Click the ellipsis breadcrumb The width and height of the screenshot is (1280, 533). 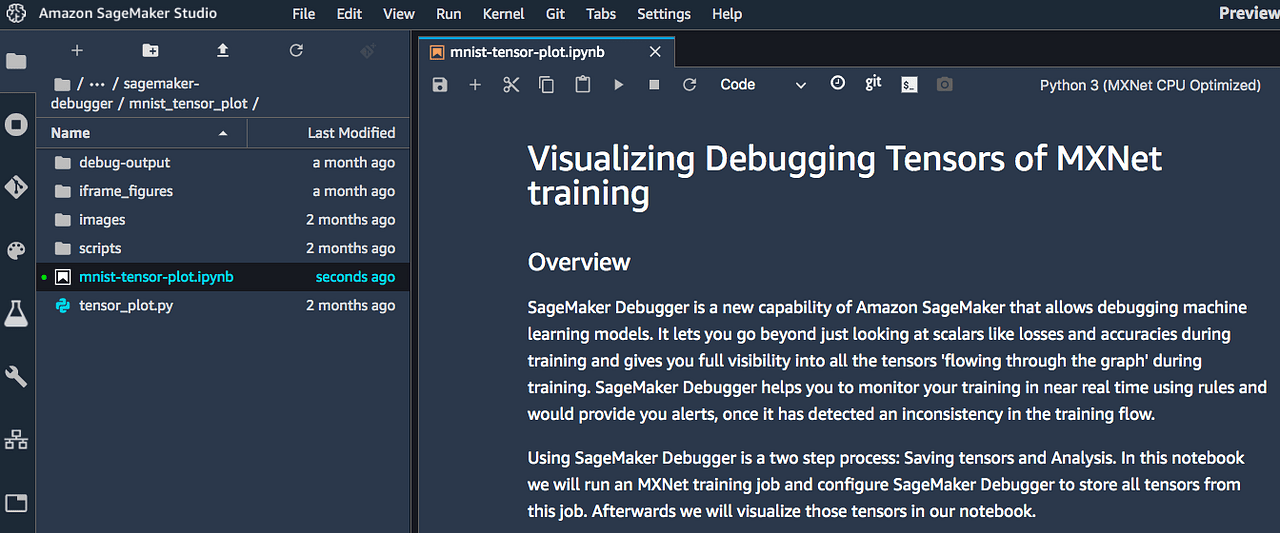coord(97,84)
